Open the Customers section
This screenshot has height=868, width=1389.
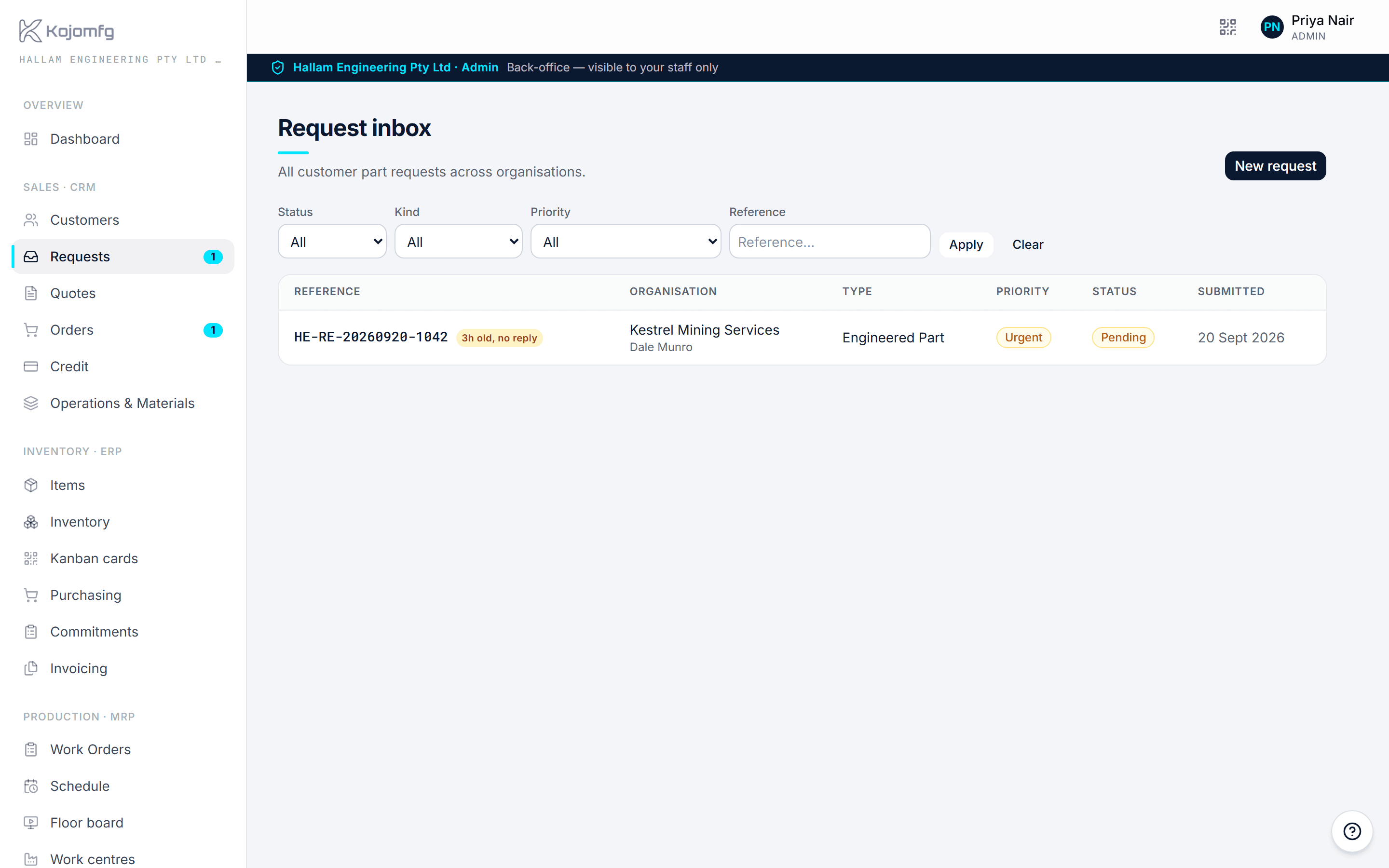pos(123,220)
